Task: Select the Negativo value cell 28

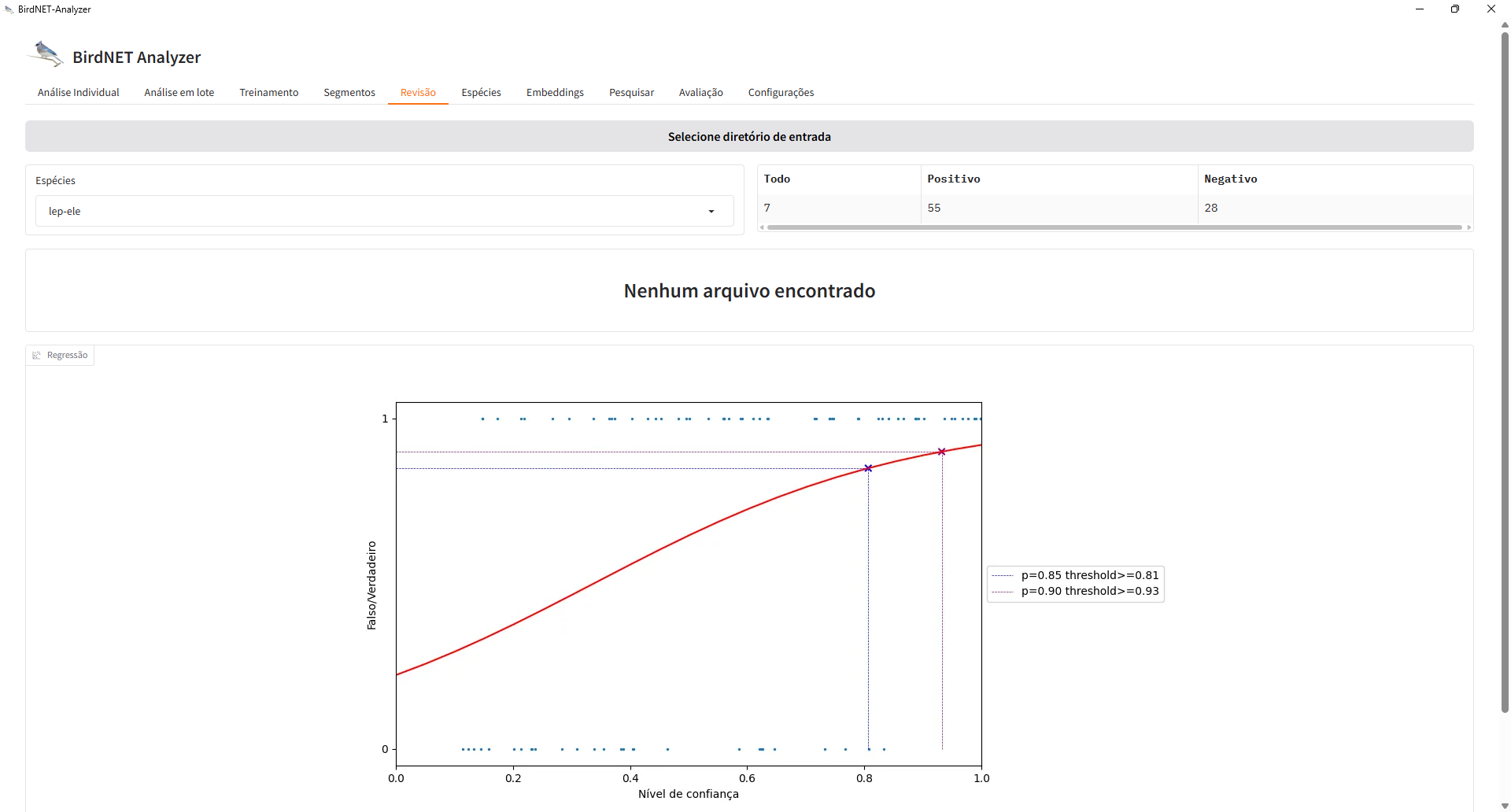Action: point(1335,208)
